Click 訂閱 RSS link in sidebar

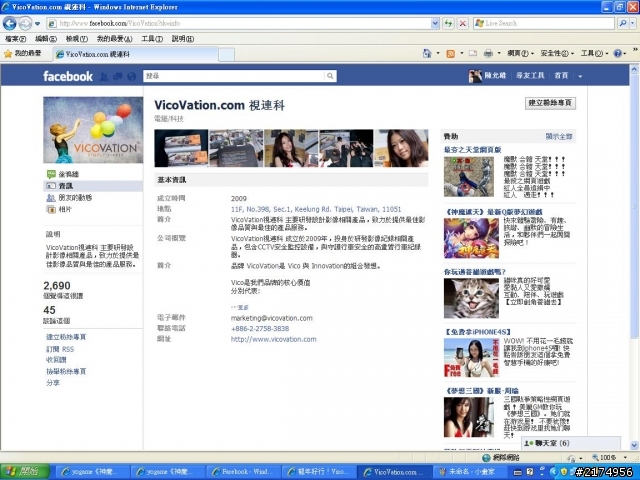tap(60, 349)
